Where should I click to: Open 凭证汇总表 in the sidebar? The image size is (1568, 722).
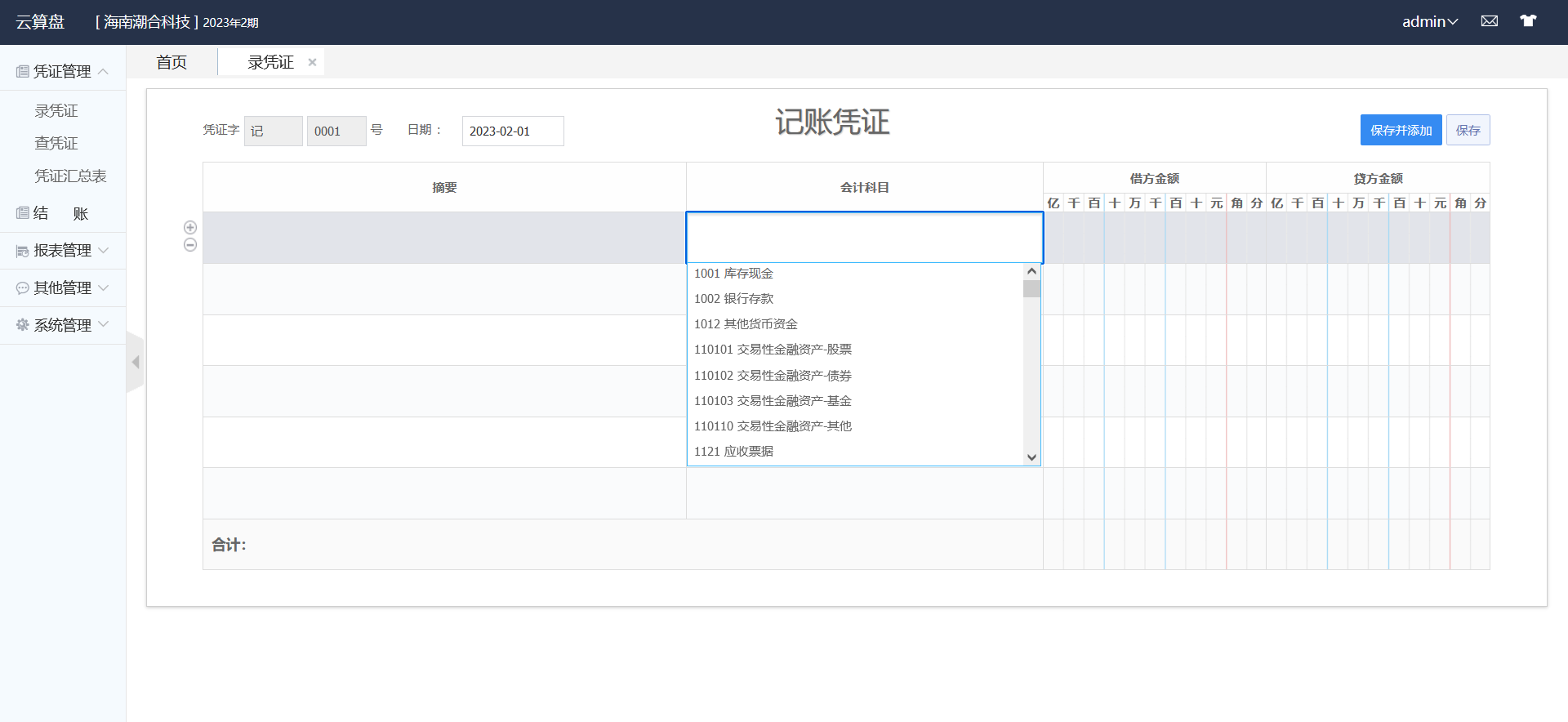tap(70, 176)
